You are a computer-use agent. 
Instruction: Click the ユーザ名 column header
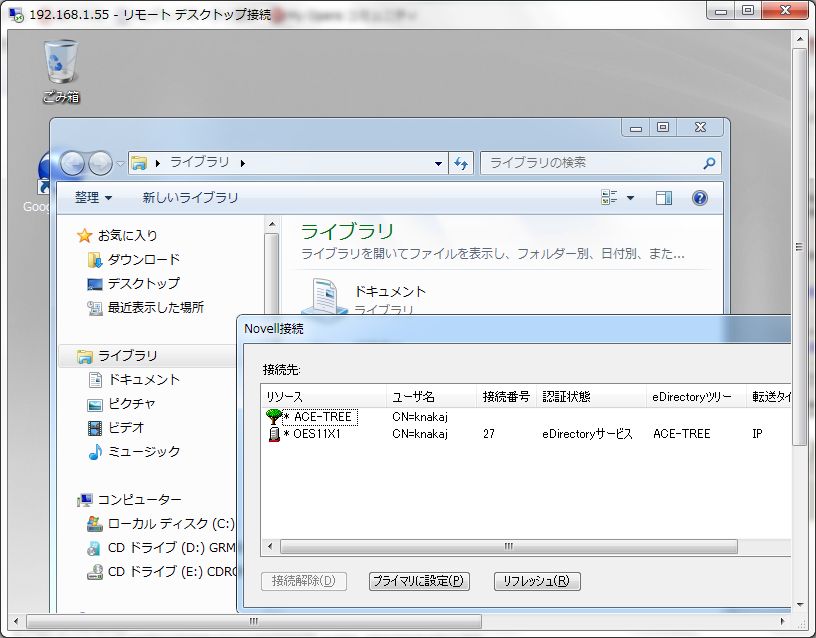tap(431, 397)
